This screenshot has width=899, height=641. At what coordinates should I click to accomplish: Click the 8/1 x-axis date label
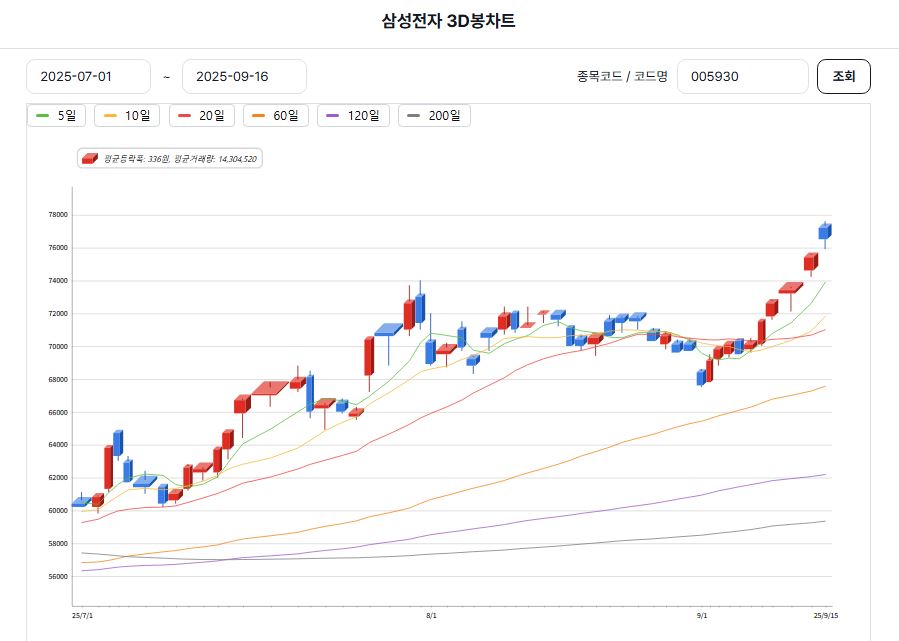(431, 616)
